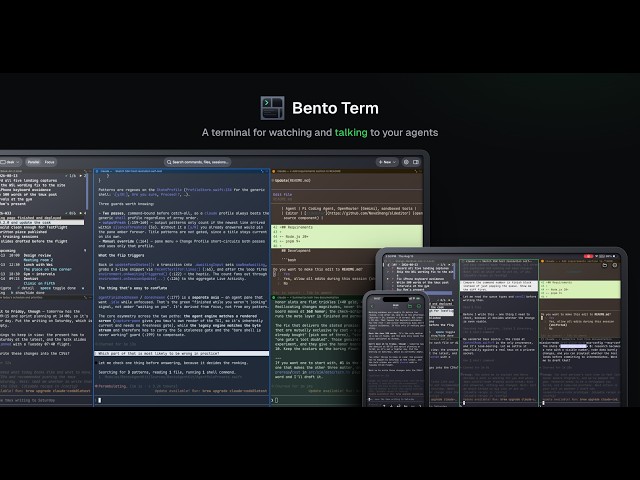Viewport: 640px width, 480px height.
Task: Open gear icon on the tablet screen
Action: (615, 265)
